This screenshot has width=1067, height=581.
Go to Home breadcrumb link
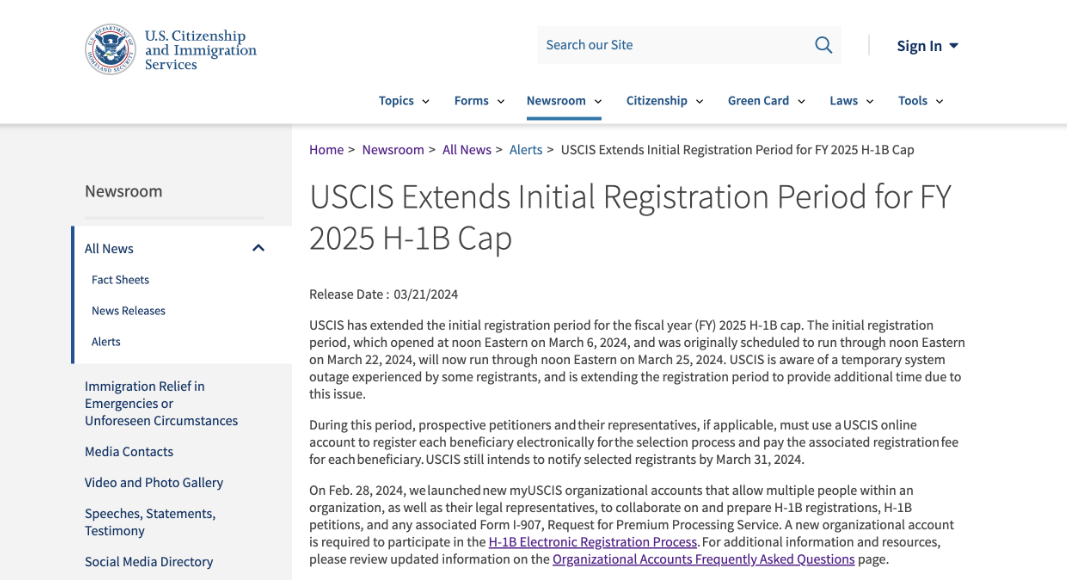pos(326,150)
